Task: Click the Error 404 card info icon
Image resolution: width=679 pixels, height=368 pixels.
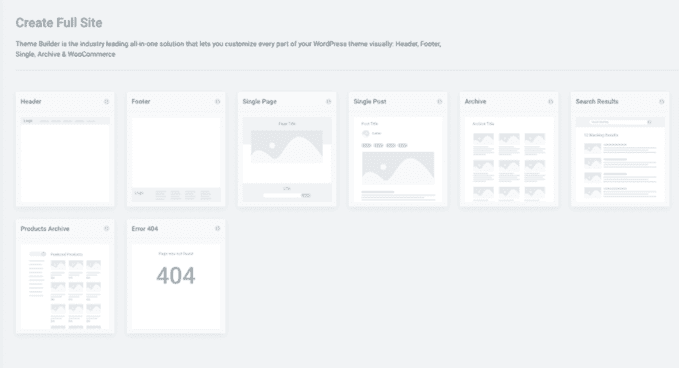Action: pyautogui.click(x=217, y=229)
